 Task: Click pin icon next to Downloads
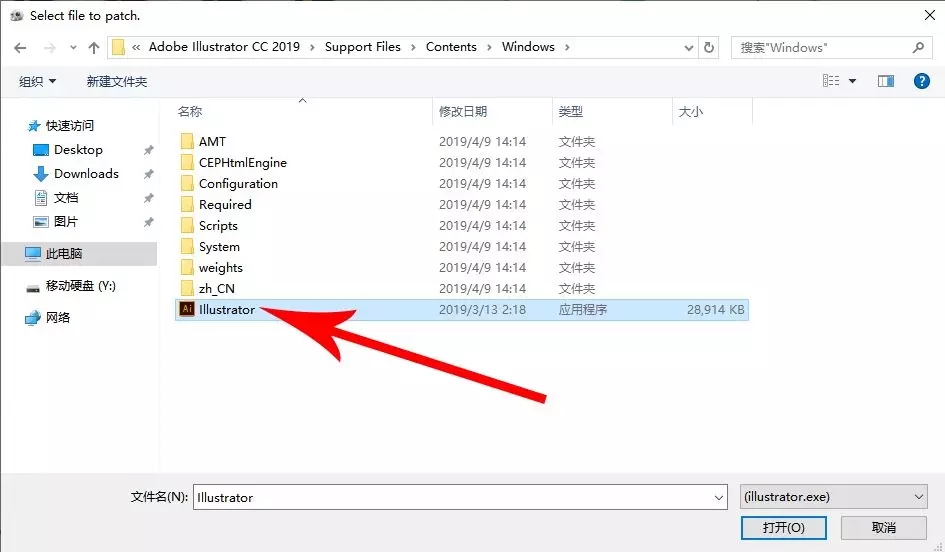click(148, 174)
